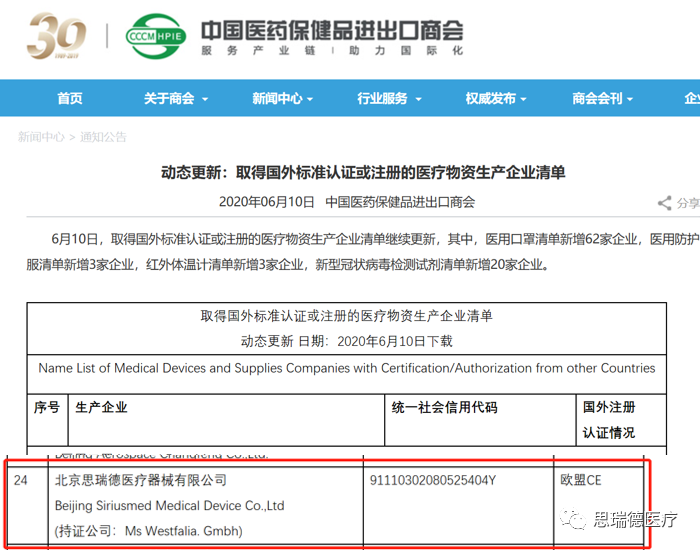Click row number 24

click(21, 480)
